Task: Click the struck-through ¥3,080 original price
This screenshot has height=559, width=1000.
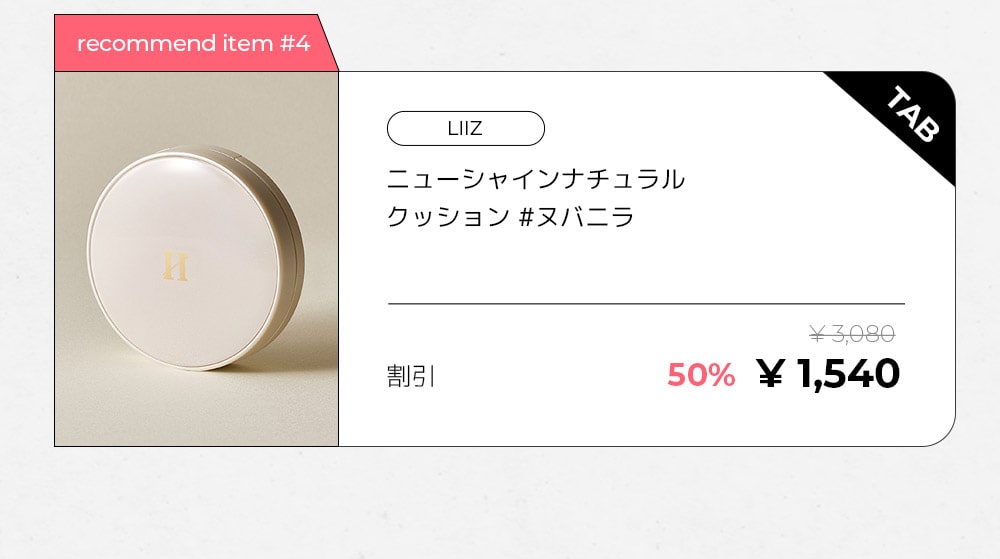Action: tap(851, 334)
